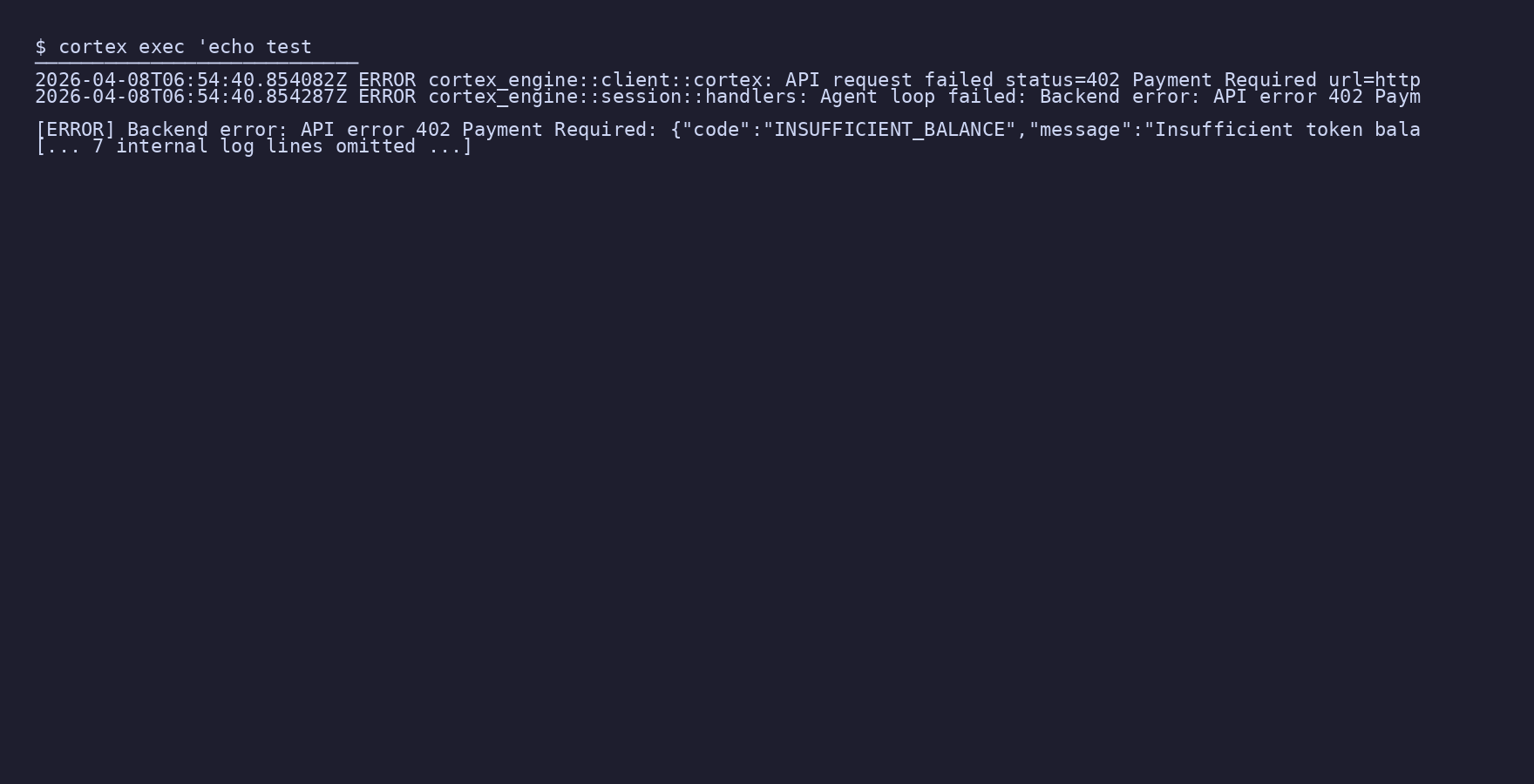Click the horizontal separator line under command
Screen dimensions: 1534x784
pyautogui.click(x=197, y=63)
